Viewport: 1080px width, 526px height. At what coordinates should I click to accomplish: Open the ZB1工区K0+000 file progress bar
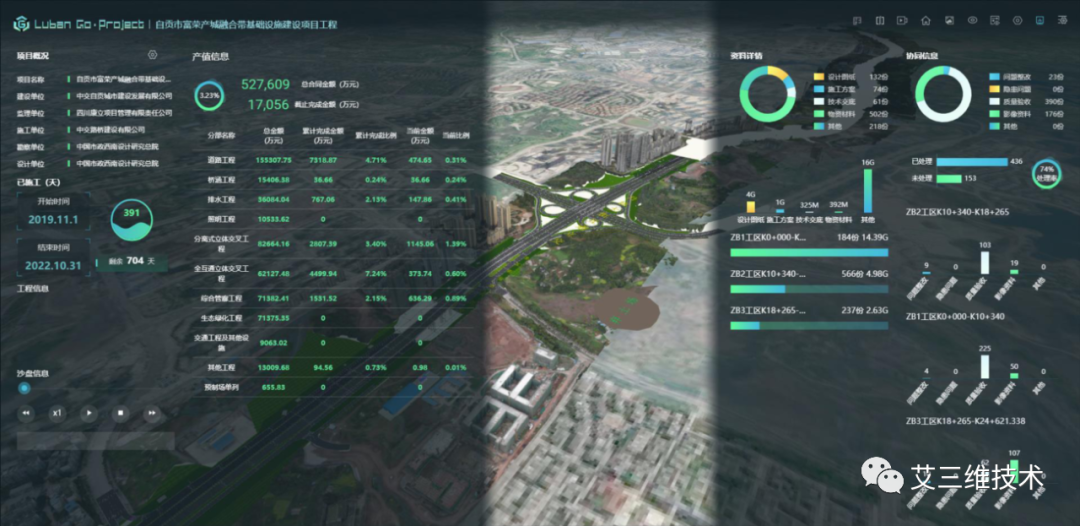809,253
